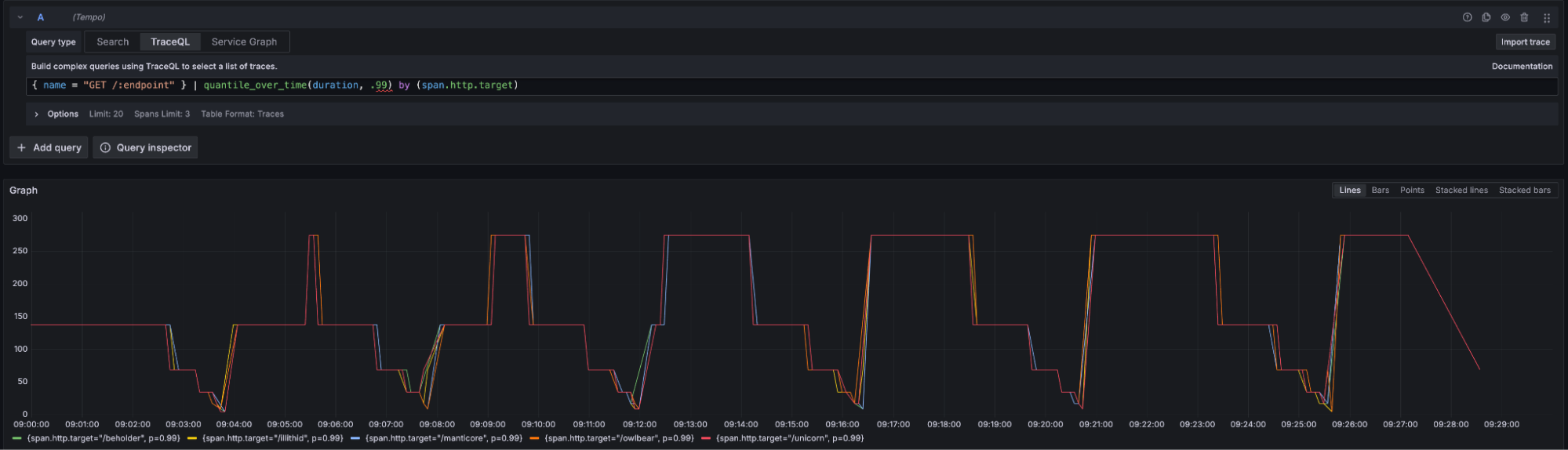This screenshot has height=450, width=1568.
Task: Select the TraceQL query type tab
Action: [x=170, y=42]
